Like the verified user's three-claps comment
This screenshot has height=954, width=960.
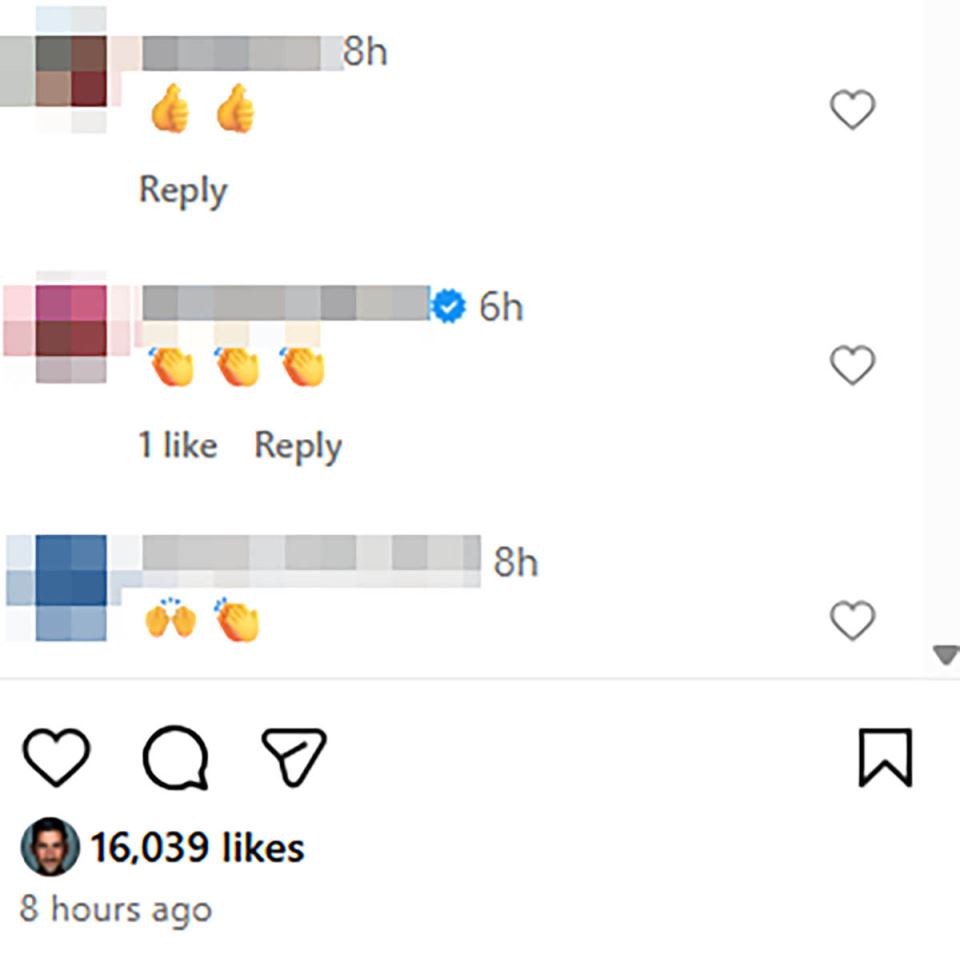tap(852, 366)
